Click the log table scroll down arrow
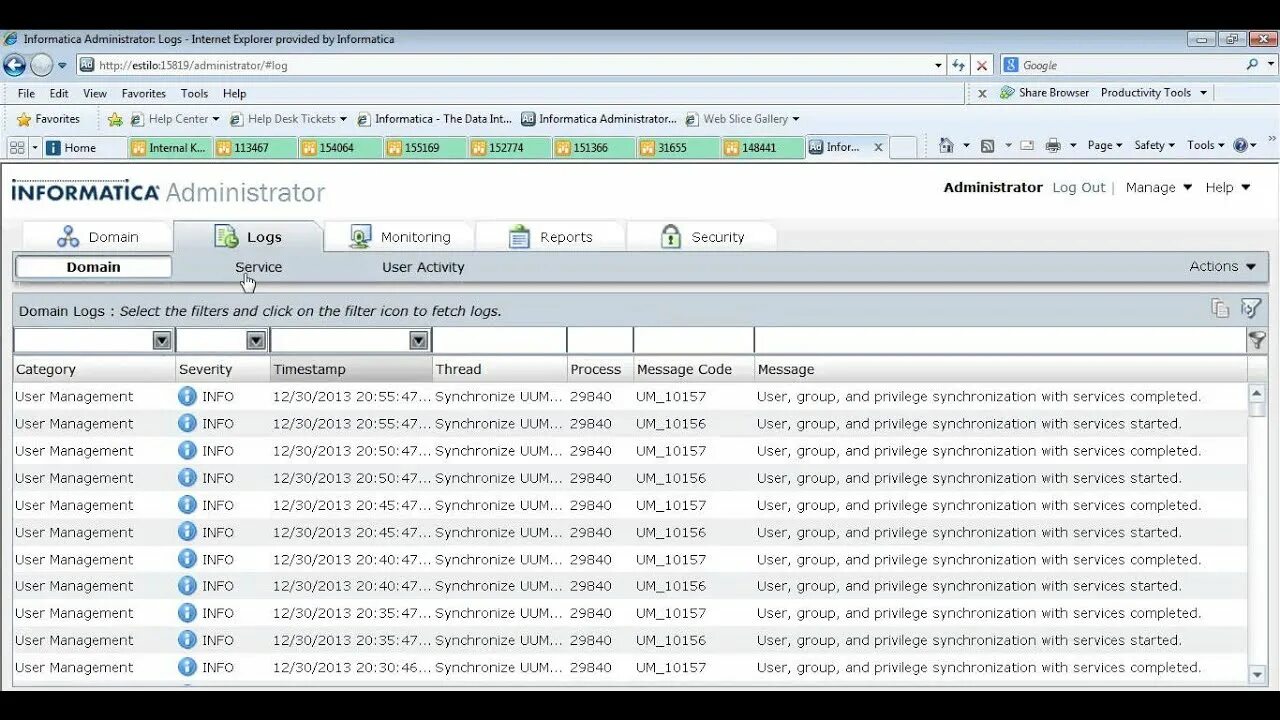Image resolution: width=1280 pixels, height=720 pixels. pos(1258,675)
